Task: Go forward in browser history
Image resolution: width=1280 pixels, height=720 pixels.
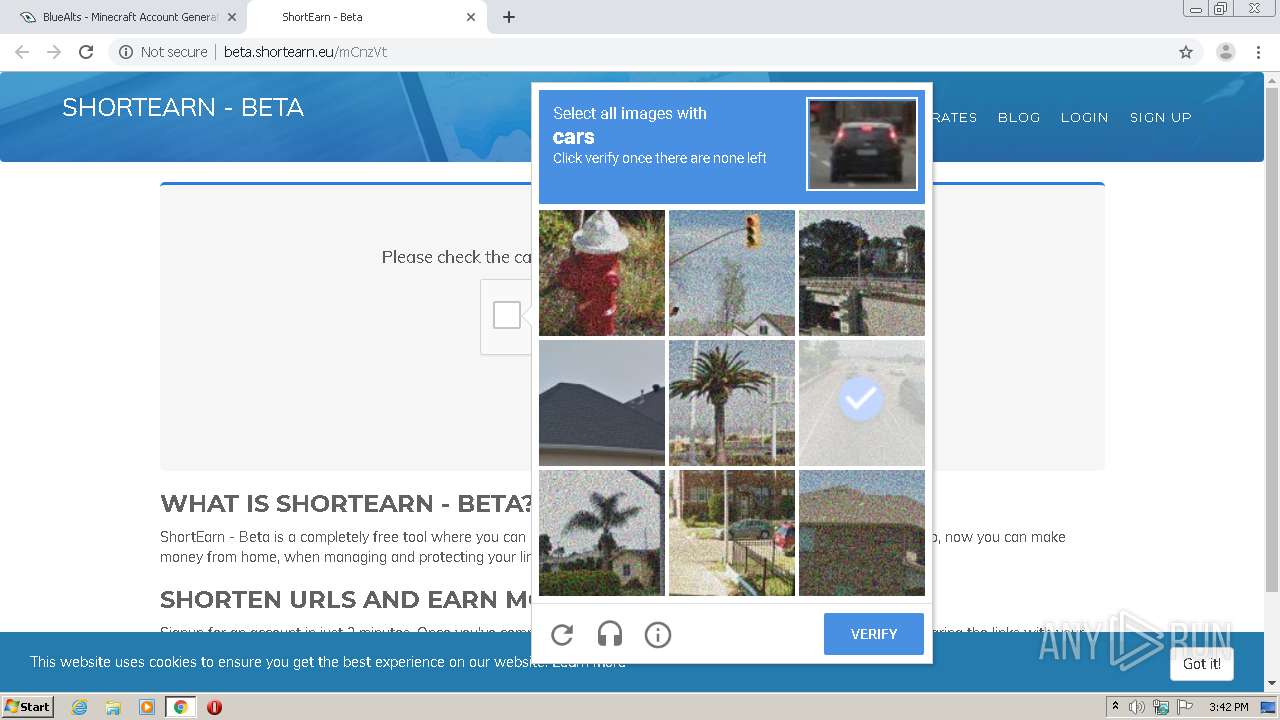Action: (54, 52)
